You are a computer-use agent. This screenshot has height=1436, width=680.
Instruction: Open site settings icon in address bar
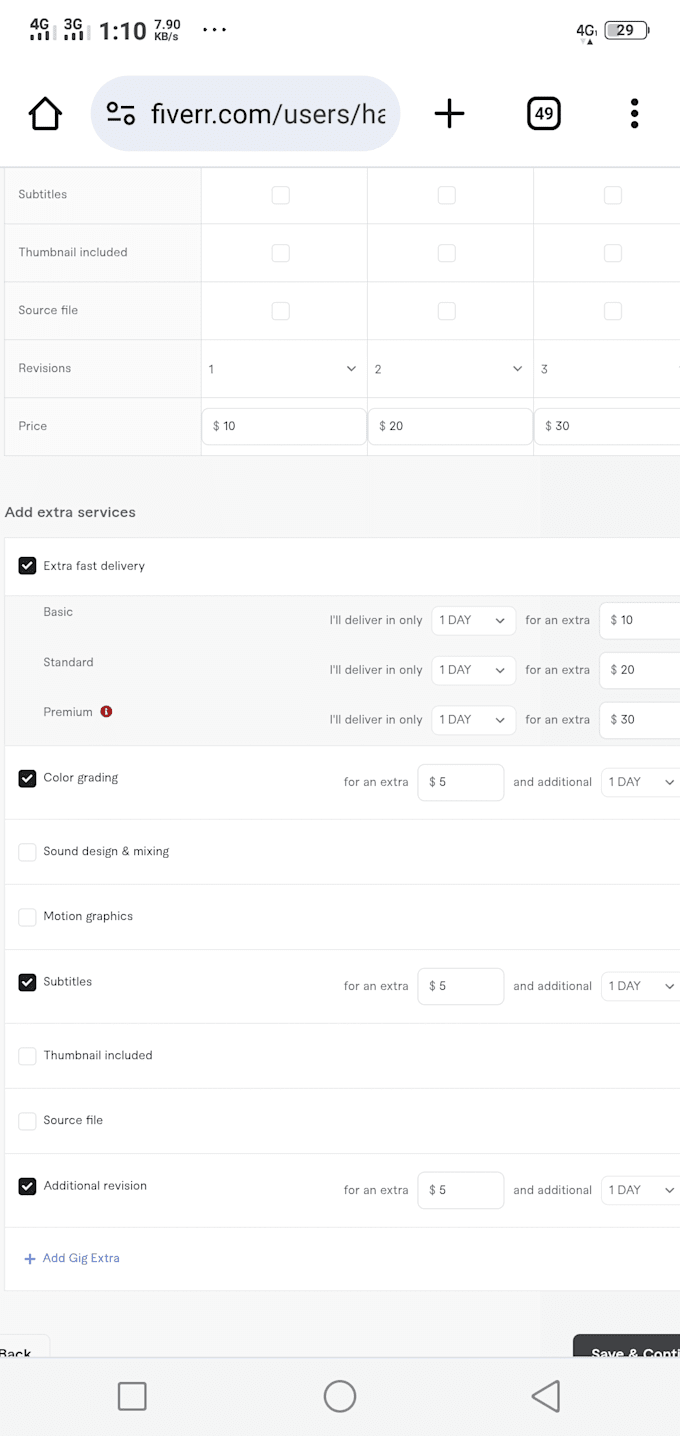121,114
